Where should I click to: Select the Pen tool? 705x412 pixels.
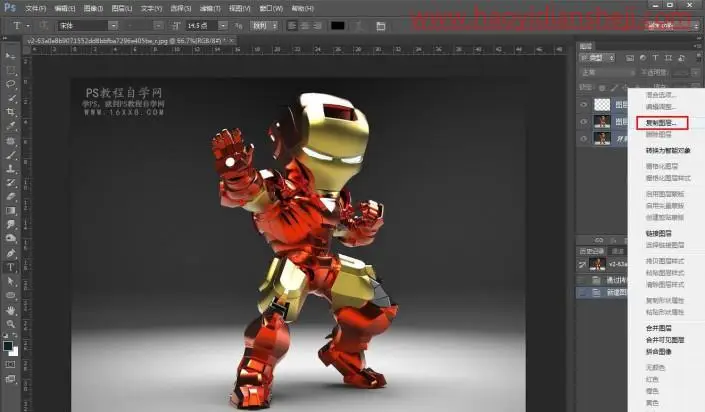coord(10,253)
